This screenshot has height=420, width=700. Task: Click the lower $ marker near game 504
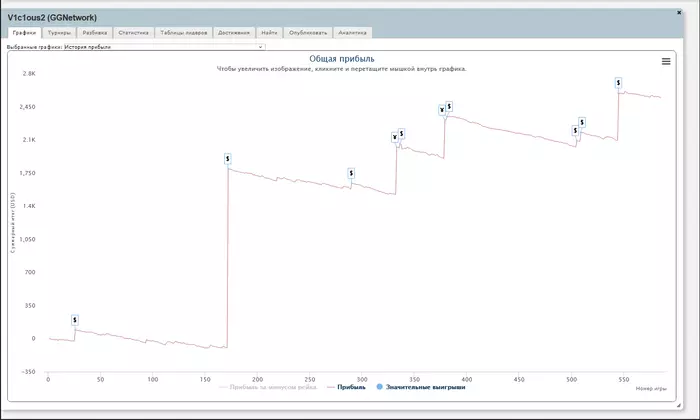click(x=575, y=130)
